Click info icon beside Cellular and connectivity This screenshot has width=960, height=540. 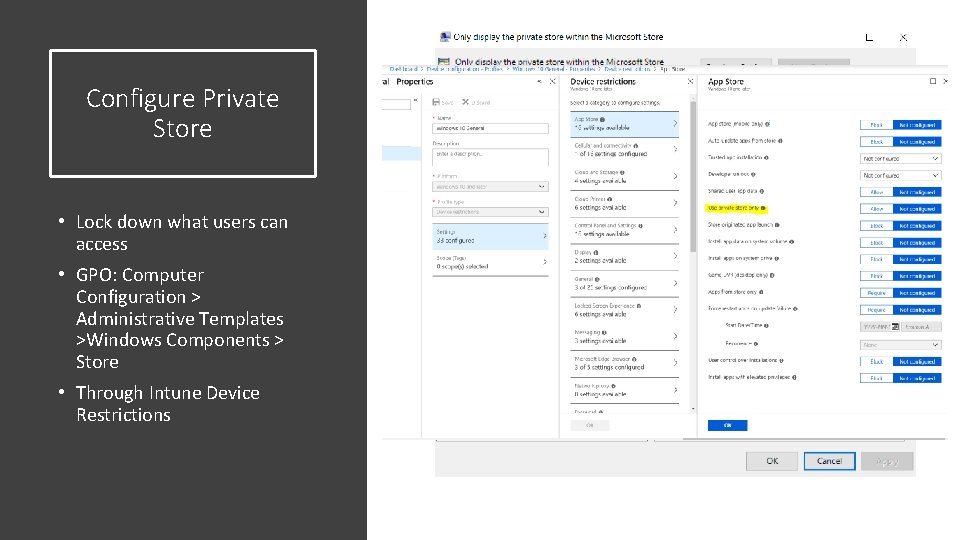[636, 146]
